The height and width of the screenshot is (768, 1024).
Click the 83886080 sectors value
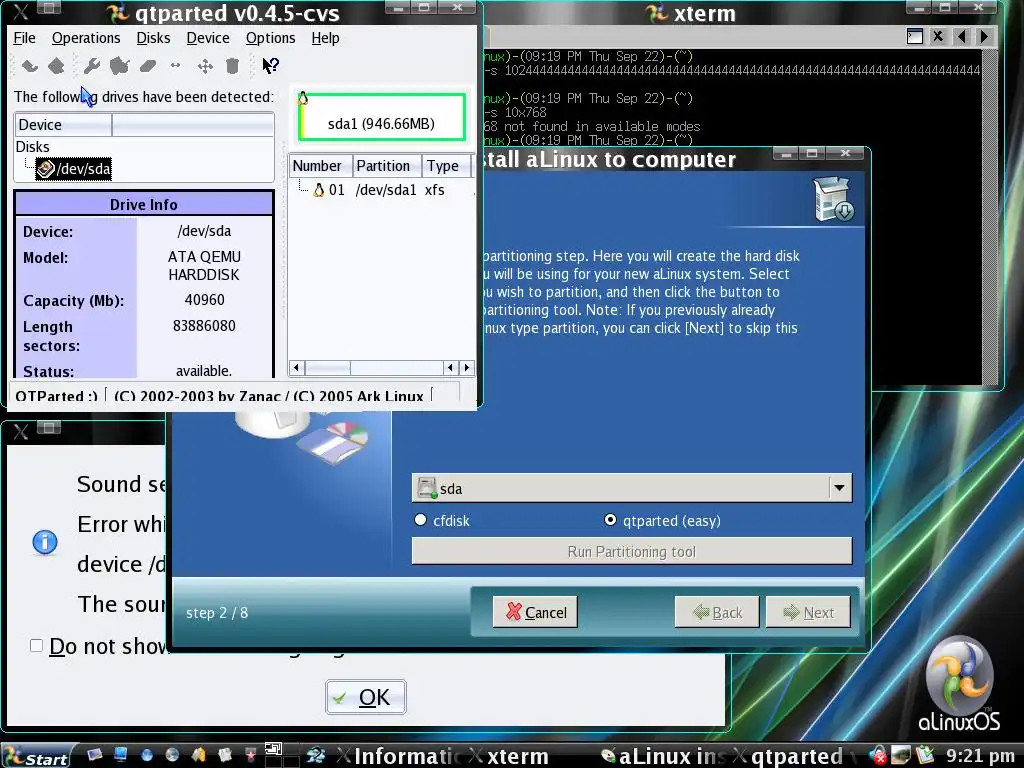(204, 326)
